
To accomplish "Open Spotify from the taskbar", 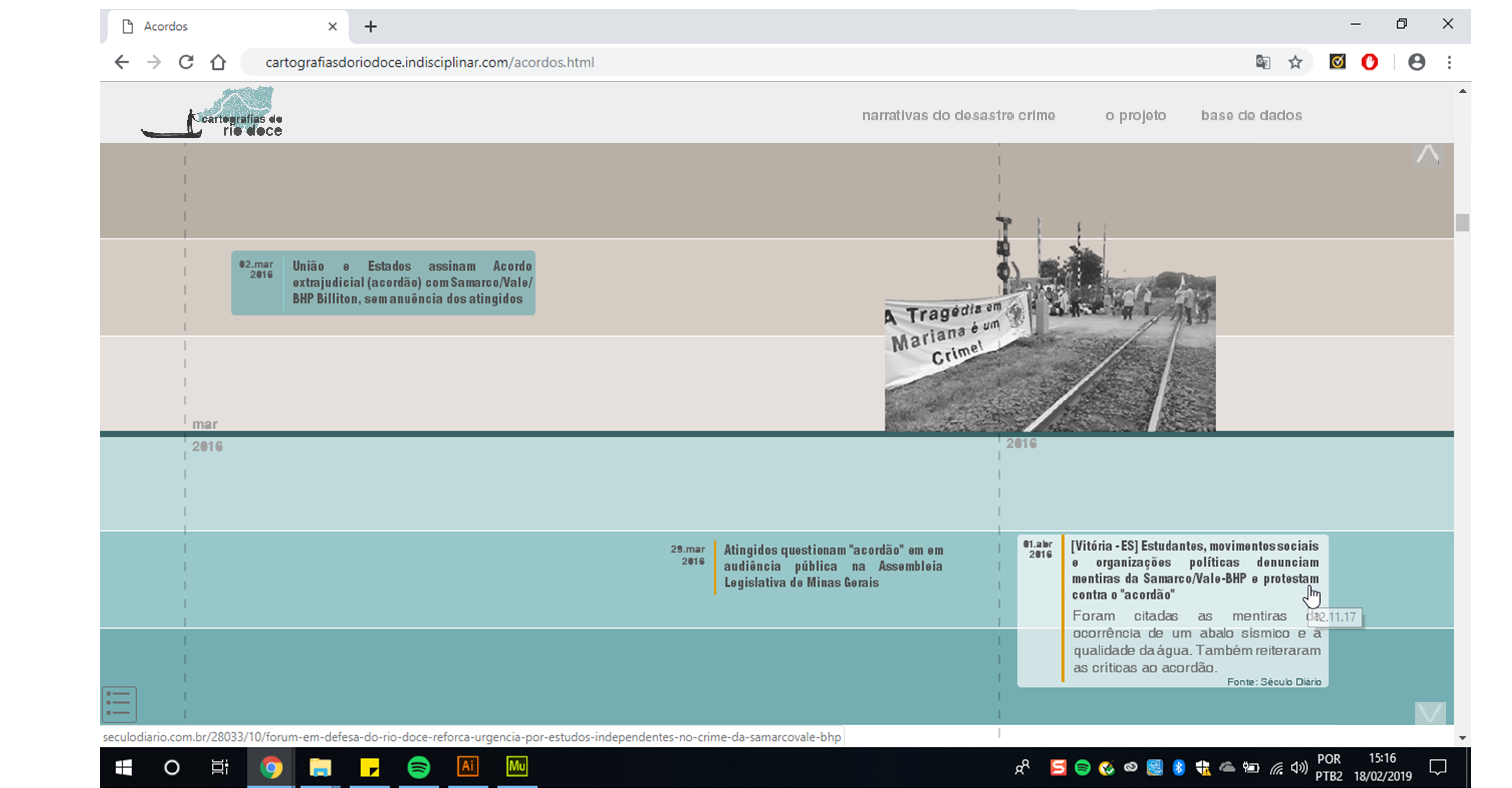I will coord(419,767).
